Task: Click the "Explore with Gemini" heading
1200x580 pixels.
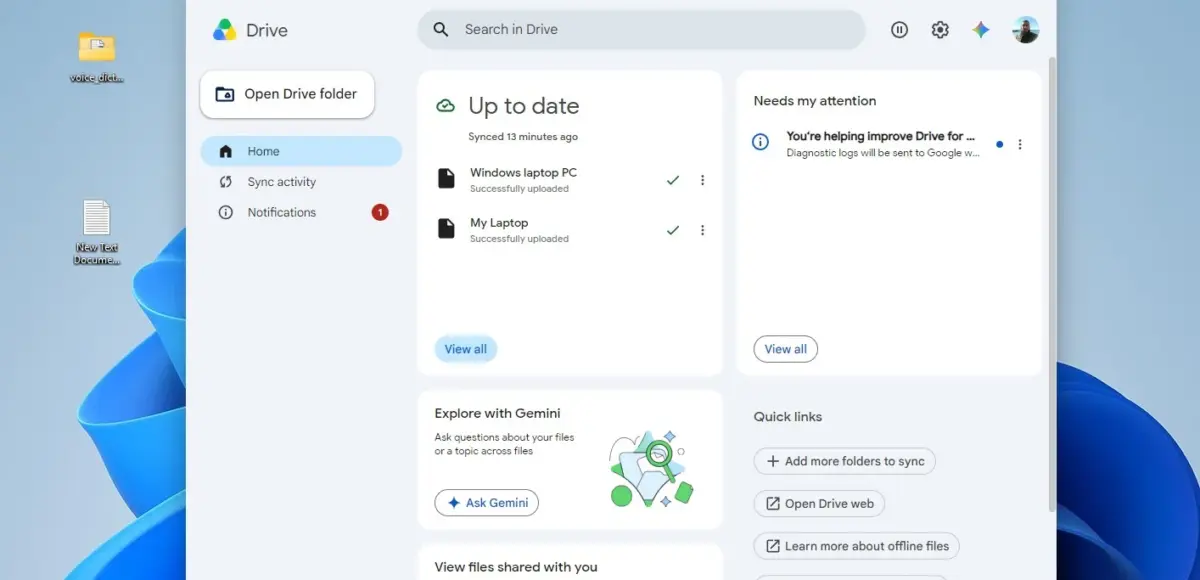Action: [497, 413]
